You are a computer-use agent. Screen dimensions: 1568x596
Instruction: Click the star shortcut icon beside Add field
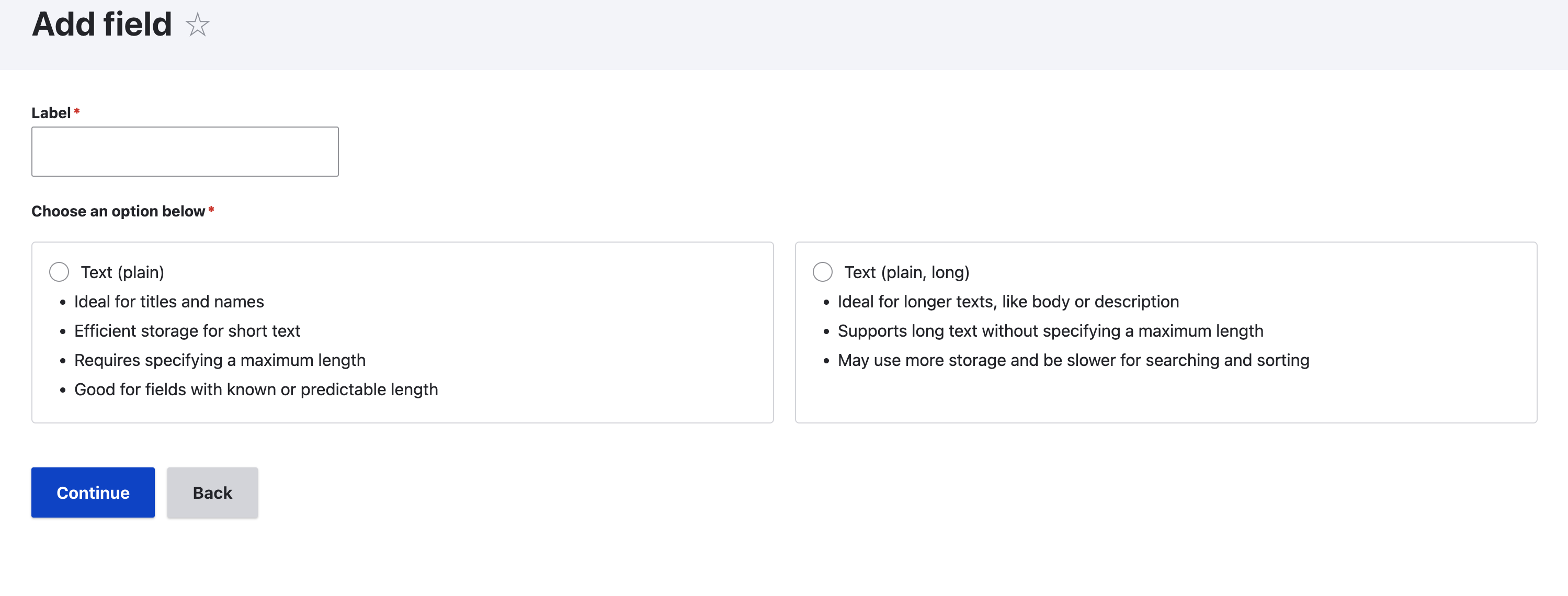point(197,26)
